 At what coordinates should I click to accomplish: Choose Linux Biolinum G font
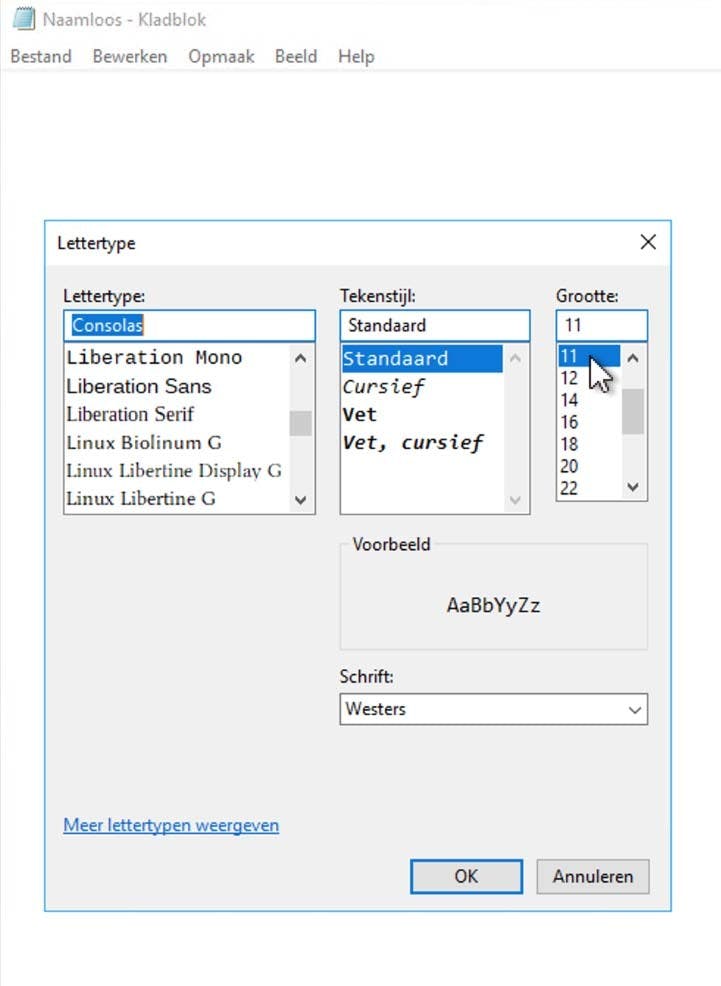coord(144,442)
